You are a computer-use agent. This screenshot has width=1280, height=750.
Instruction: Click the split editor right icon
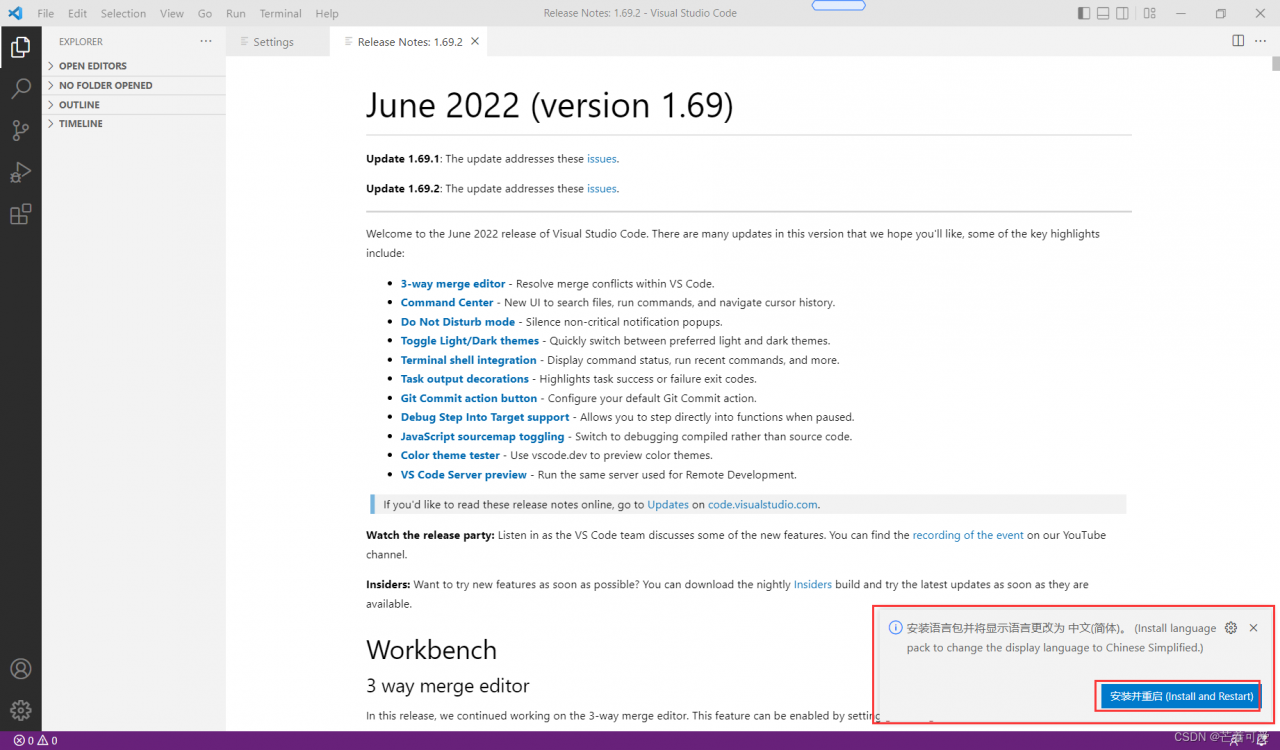click(1238, 41)
